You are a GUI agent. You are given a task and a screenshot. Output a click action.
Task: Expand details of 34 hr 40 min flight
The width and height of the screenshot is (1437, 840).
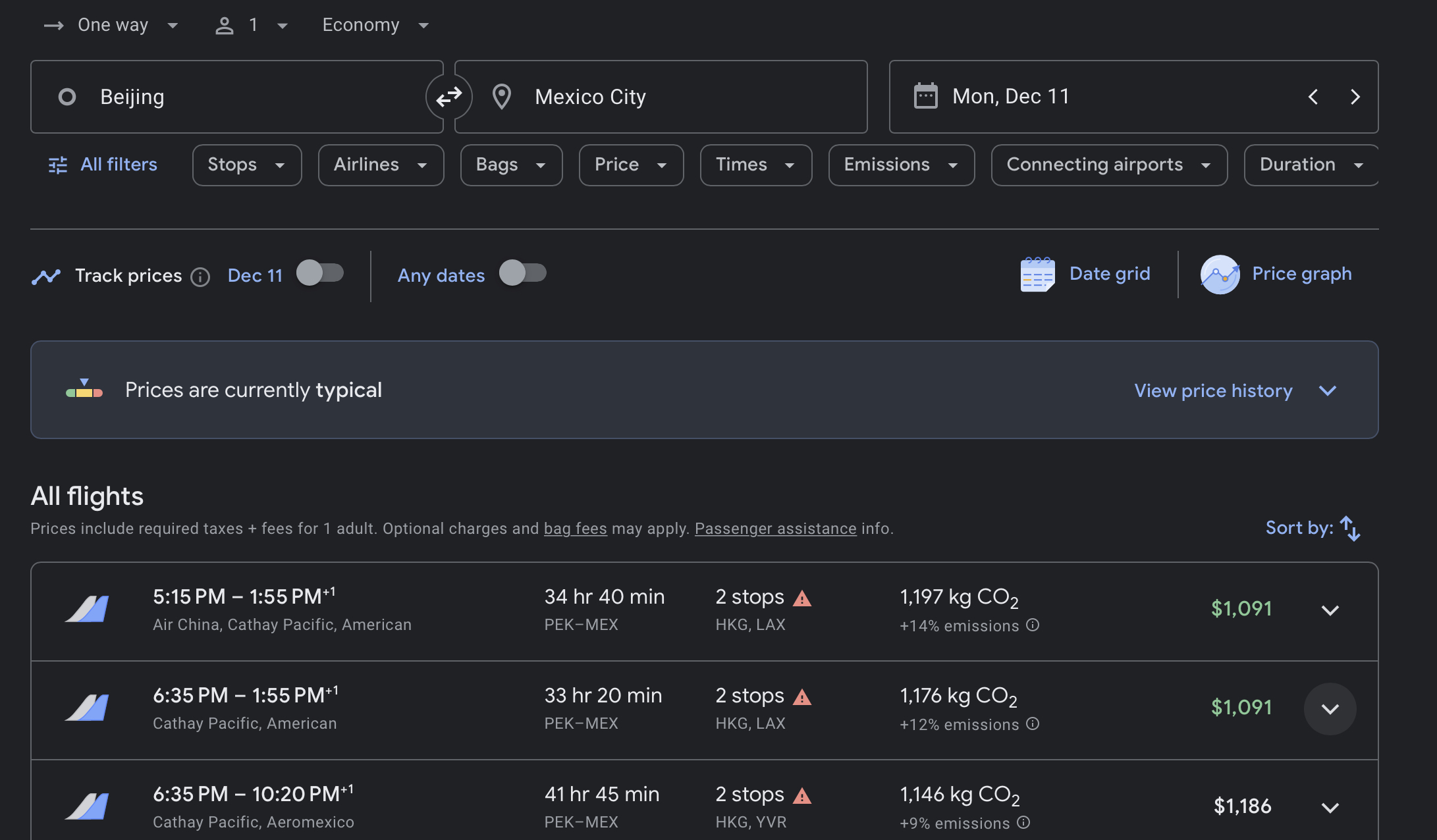pyautogui.click(x=1330, y=610)
